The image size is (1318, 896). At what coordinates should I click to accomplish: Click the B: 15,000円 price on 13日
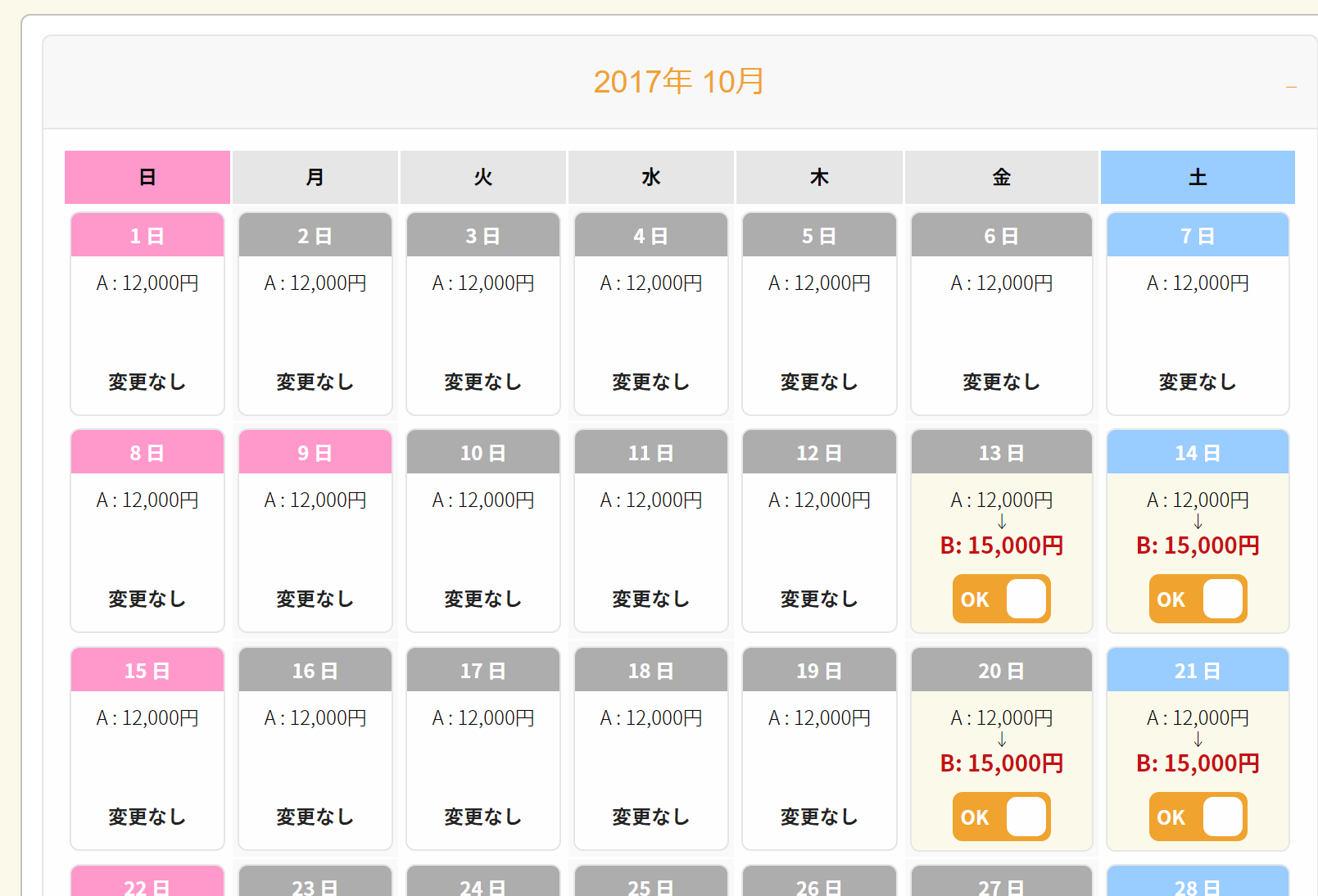coord(1001,545)
